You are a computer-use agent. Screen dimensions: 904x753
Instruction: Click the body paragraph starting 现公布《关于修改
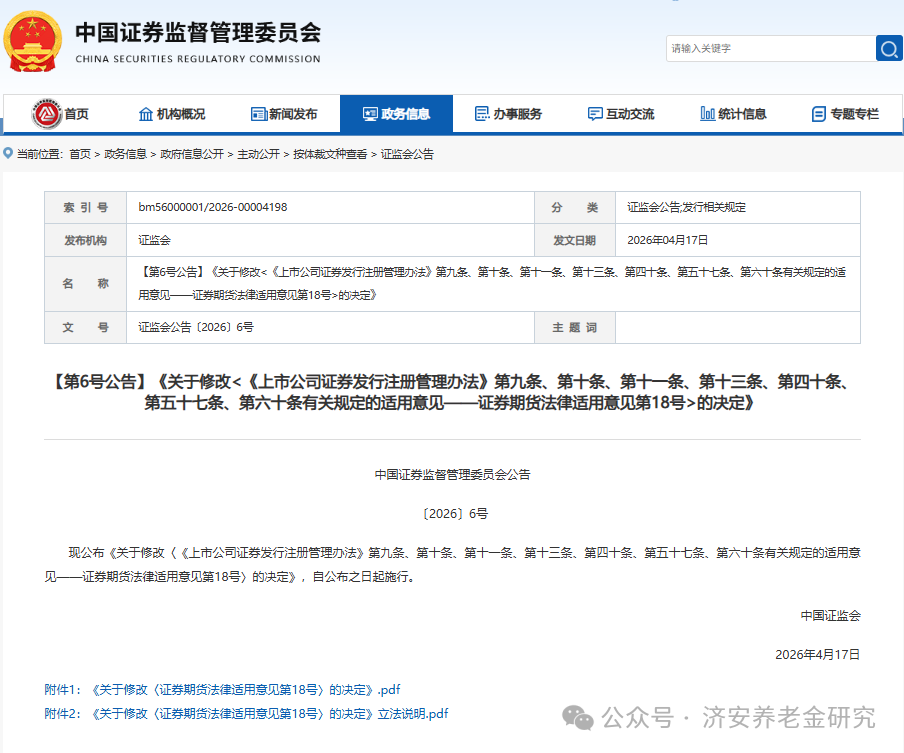453,564
